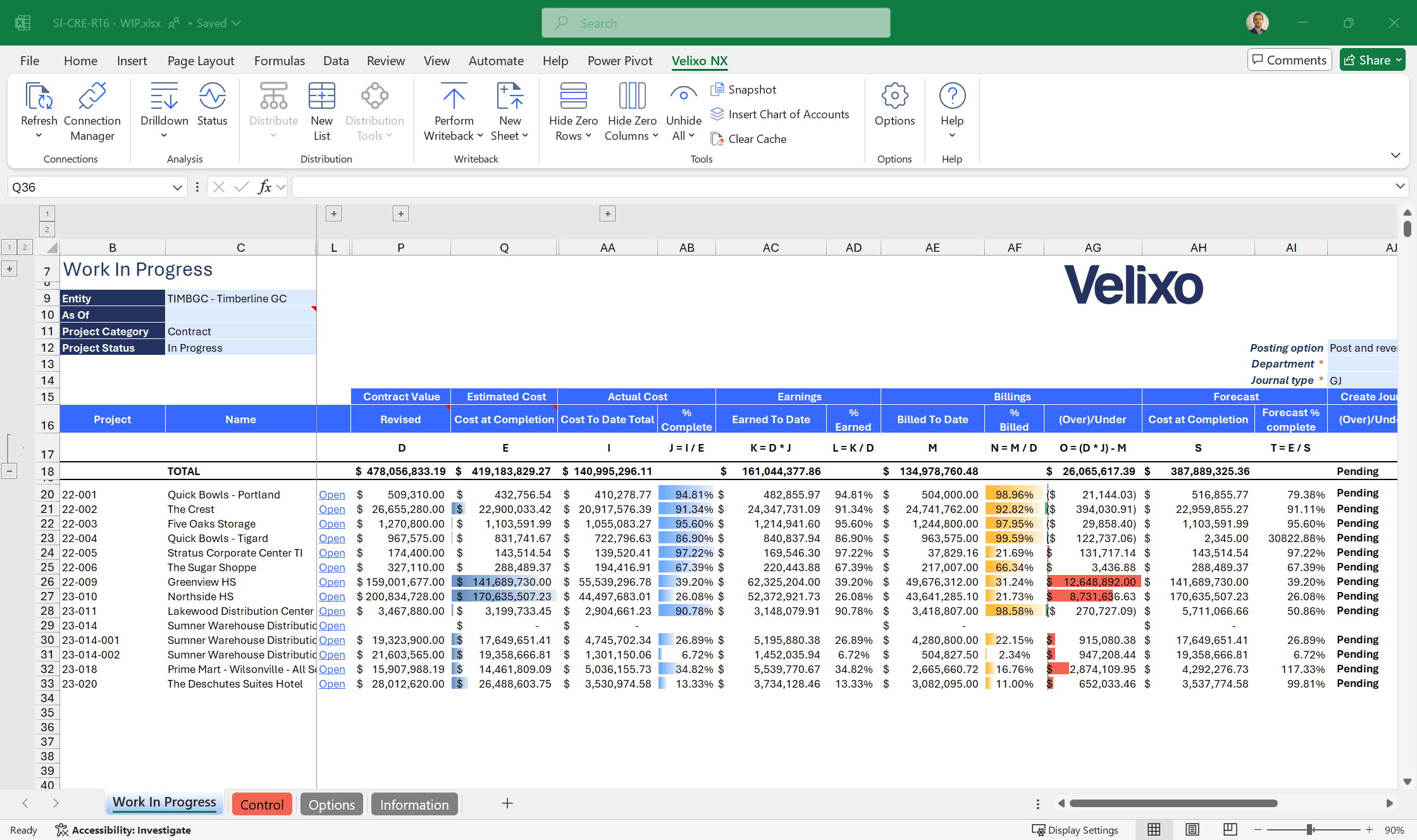Image resolution: width=1417 pixels, height=840 pixels.
Task: Open the Formulas ribbon tab
Action: (280, 61)
